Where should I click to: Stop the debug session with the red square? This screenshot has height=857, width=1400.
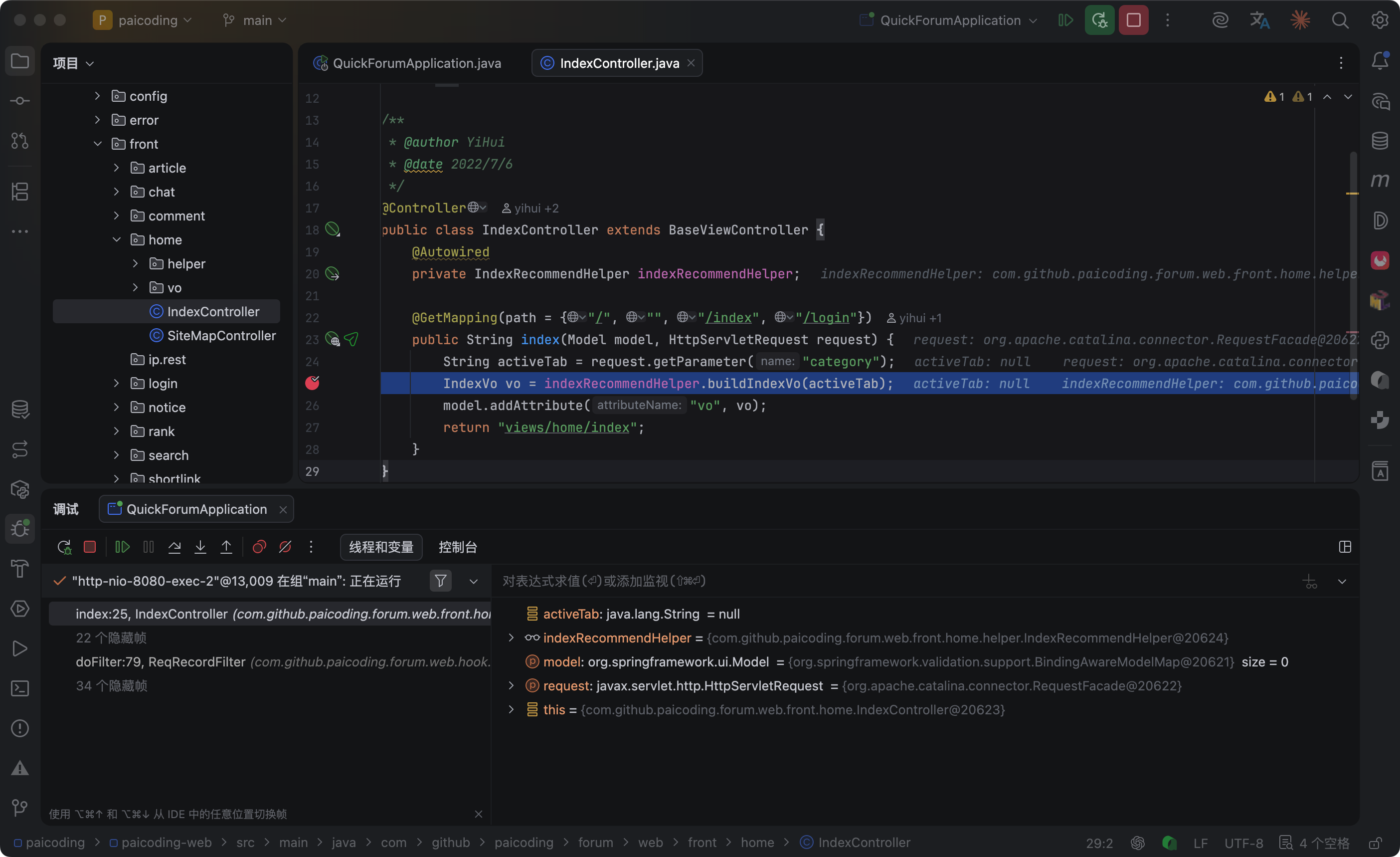pyautogui.click(x=90, y=547)
